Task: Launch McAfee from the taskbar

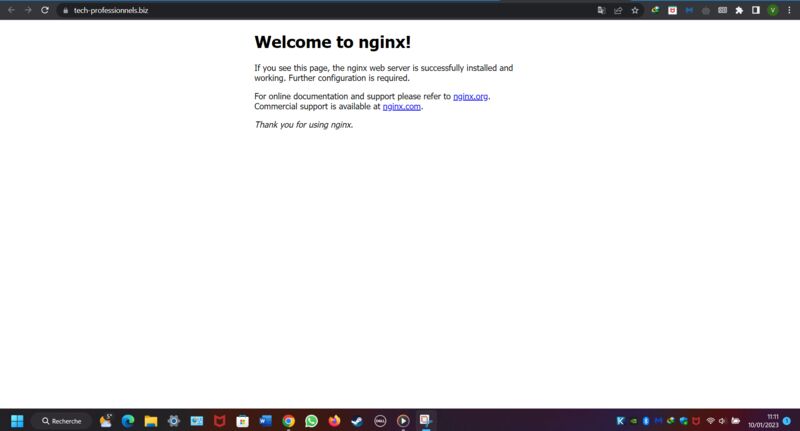Action: (219, 421)
